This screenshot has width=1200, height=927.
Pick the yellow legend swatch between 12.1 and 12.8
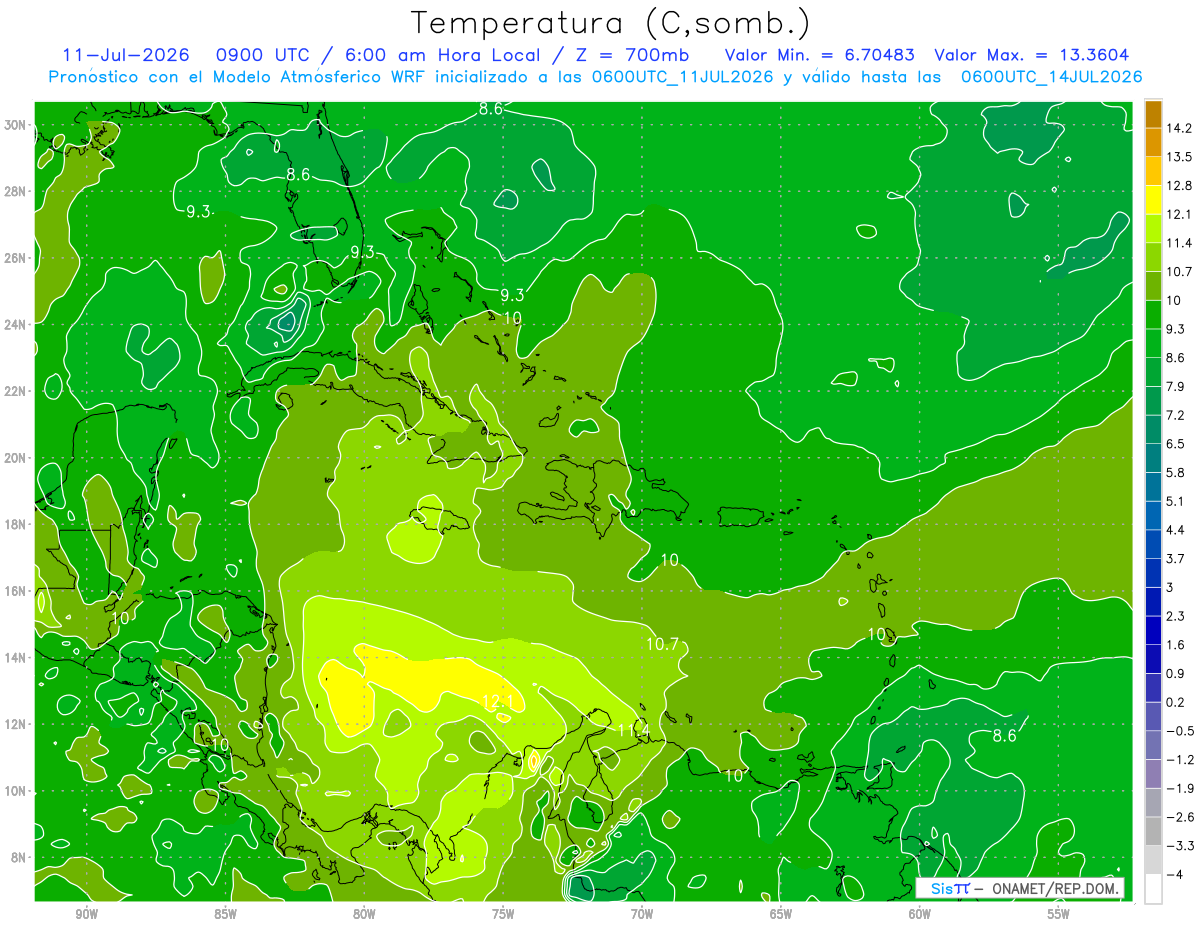tap(1153, 200)
